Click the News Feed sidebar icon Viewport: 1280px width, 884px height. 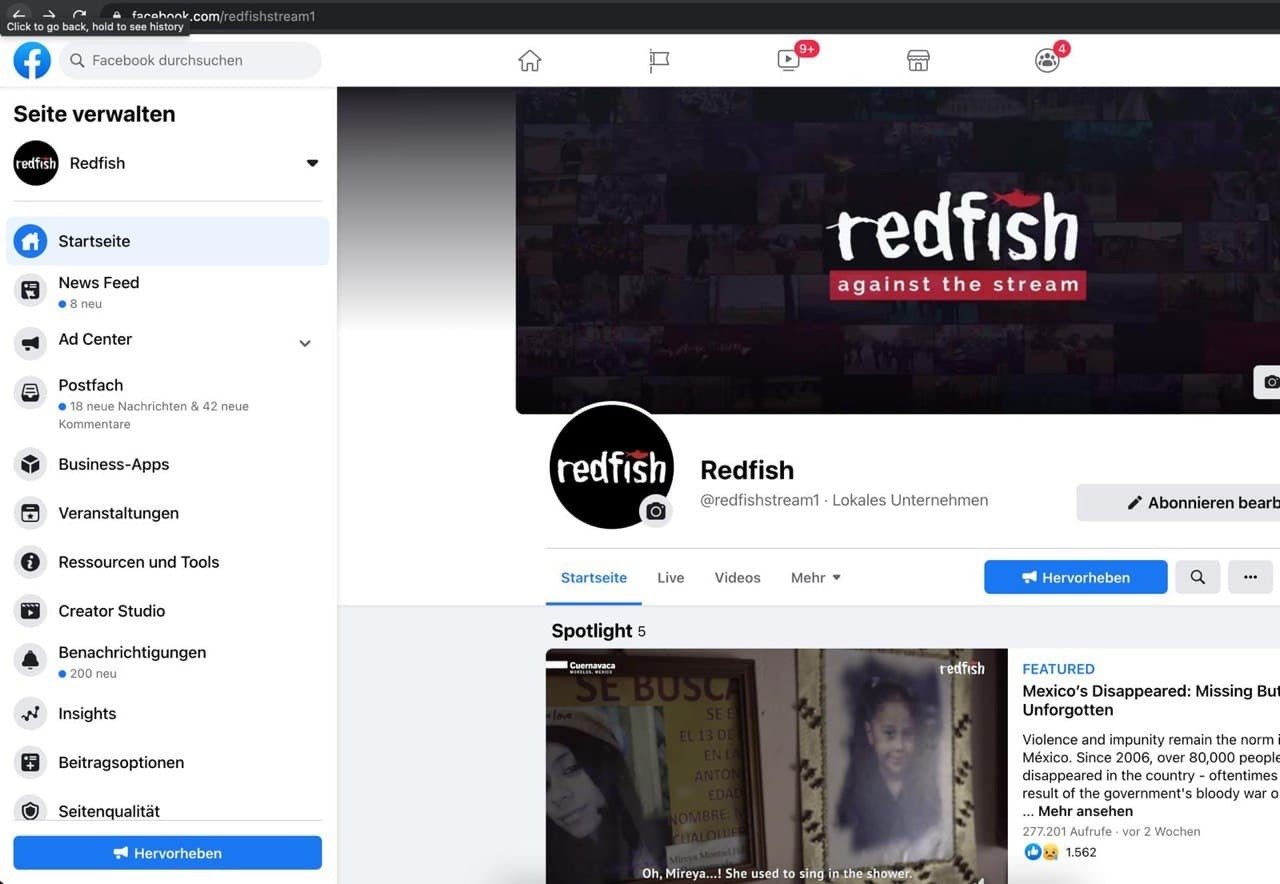coord(31,291)
